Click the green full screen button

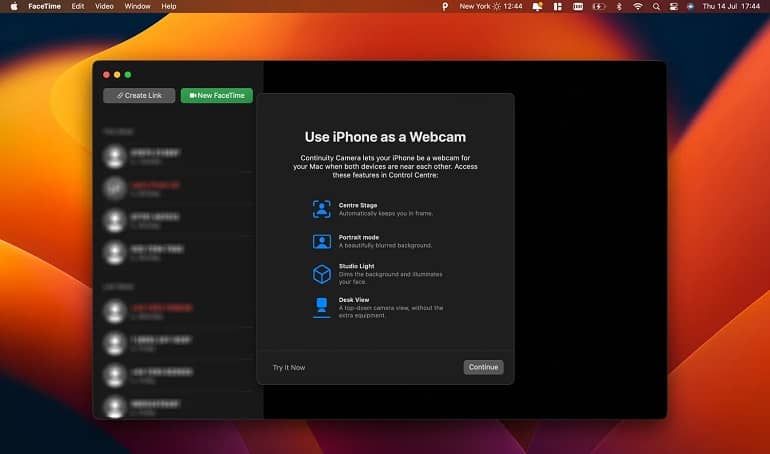128,75
